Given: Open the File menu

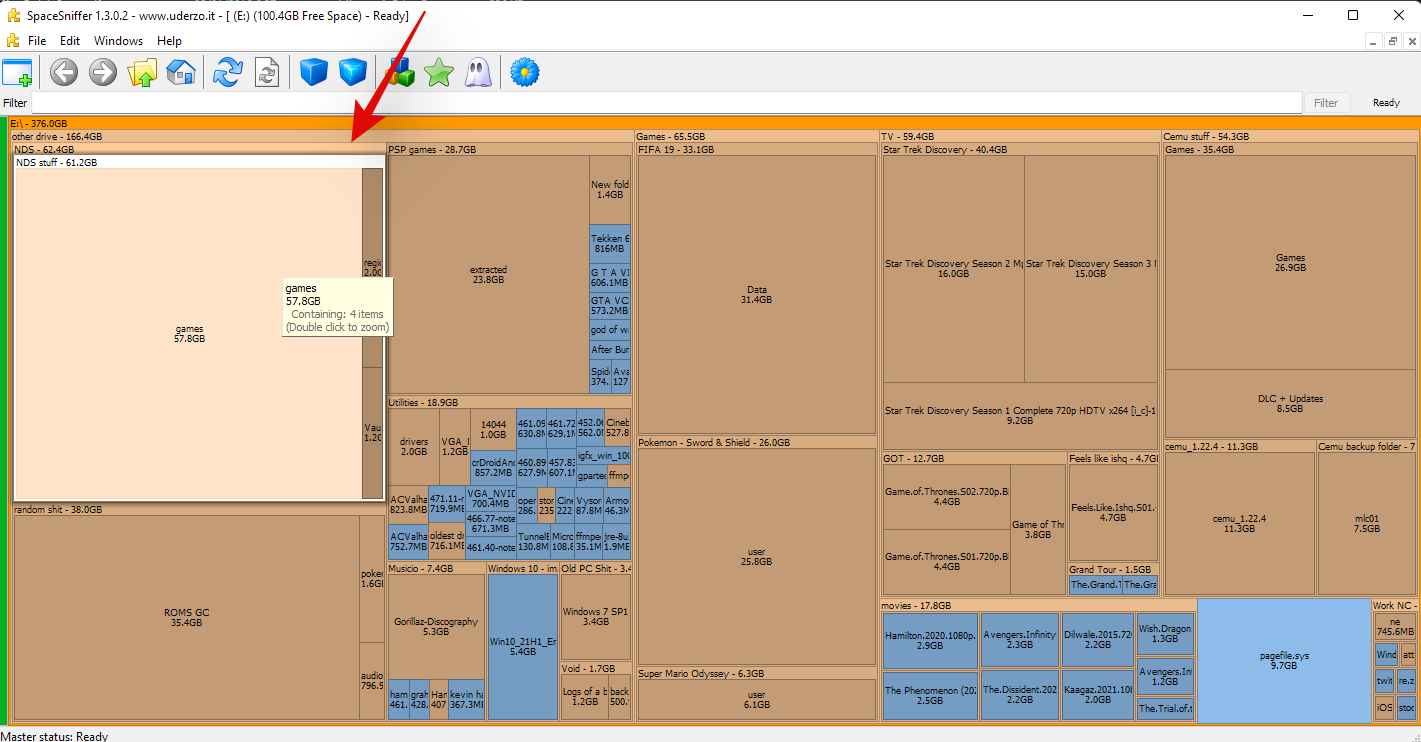Looking at the screenshot, I should pos(37,41).
